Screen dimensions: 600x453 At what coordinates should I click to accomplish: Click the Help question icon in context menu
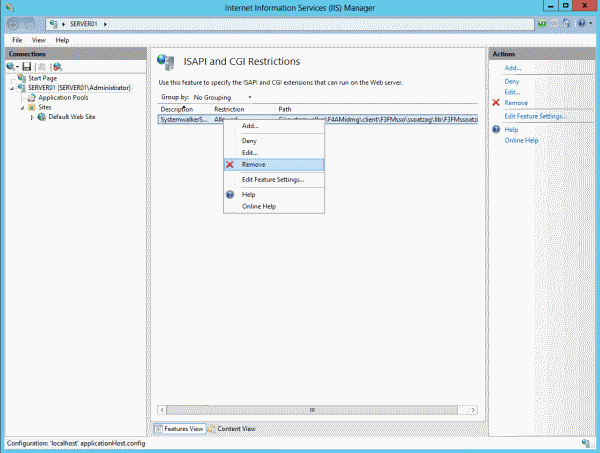tap(230, 194)
